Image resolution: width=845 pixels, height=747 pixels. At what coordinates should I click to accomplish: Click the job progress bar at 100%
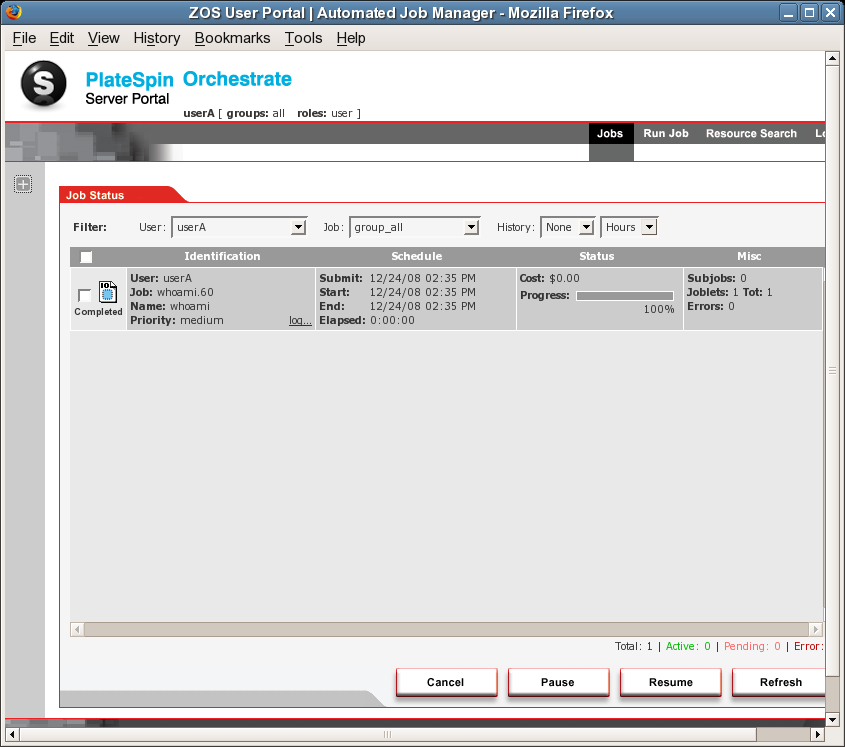pos(625,295)
